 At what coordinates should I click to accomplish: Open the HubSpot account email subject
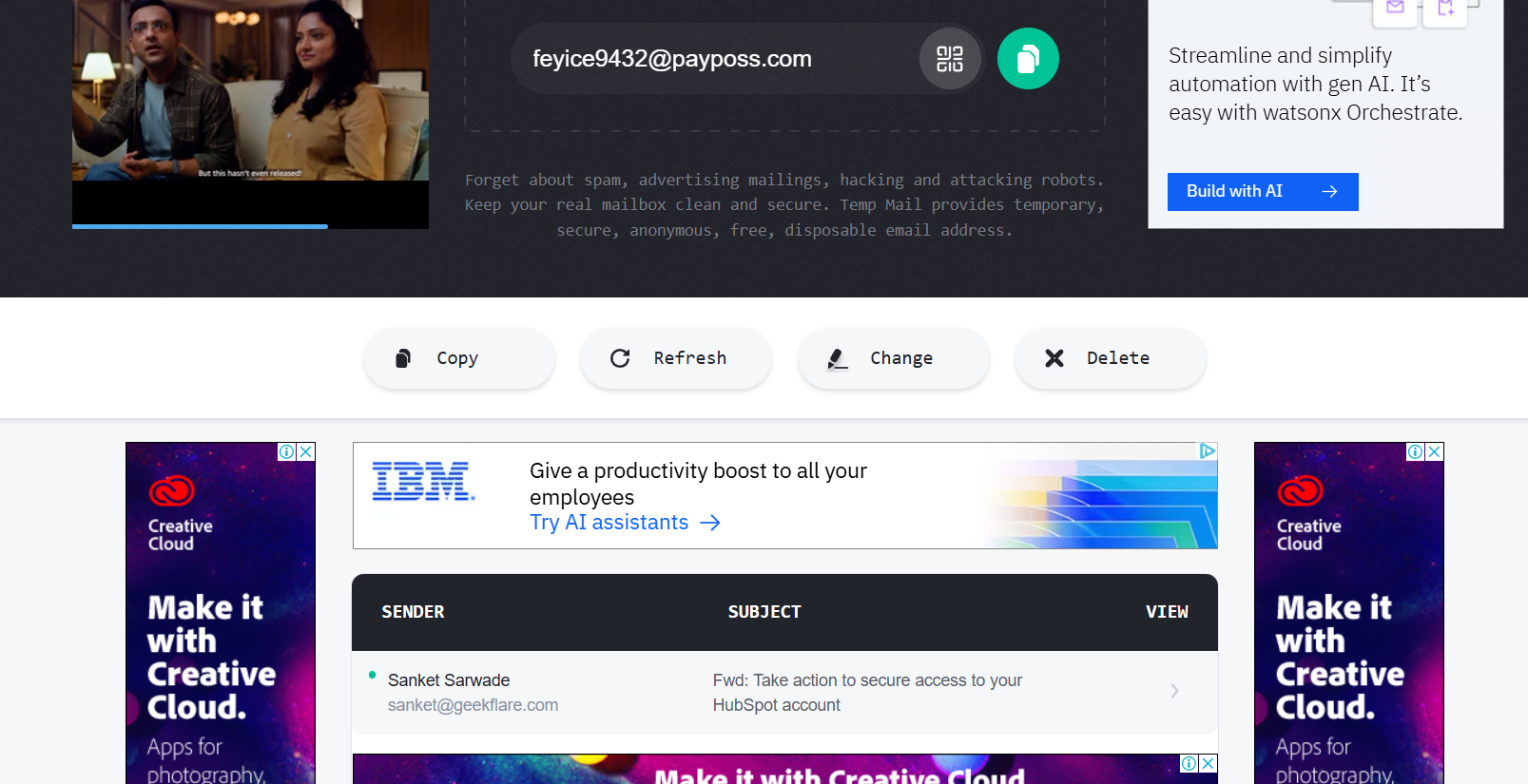(867, 693)
